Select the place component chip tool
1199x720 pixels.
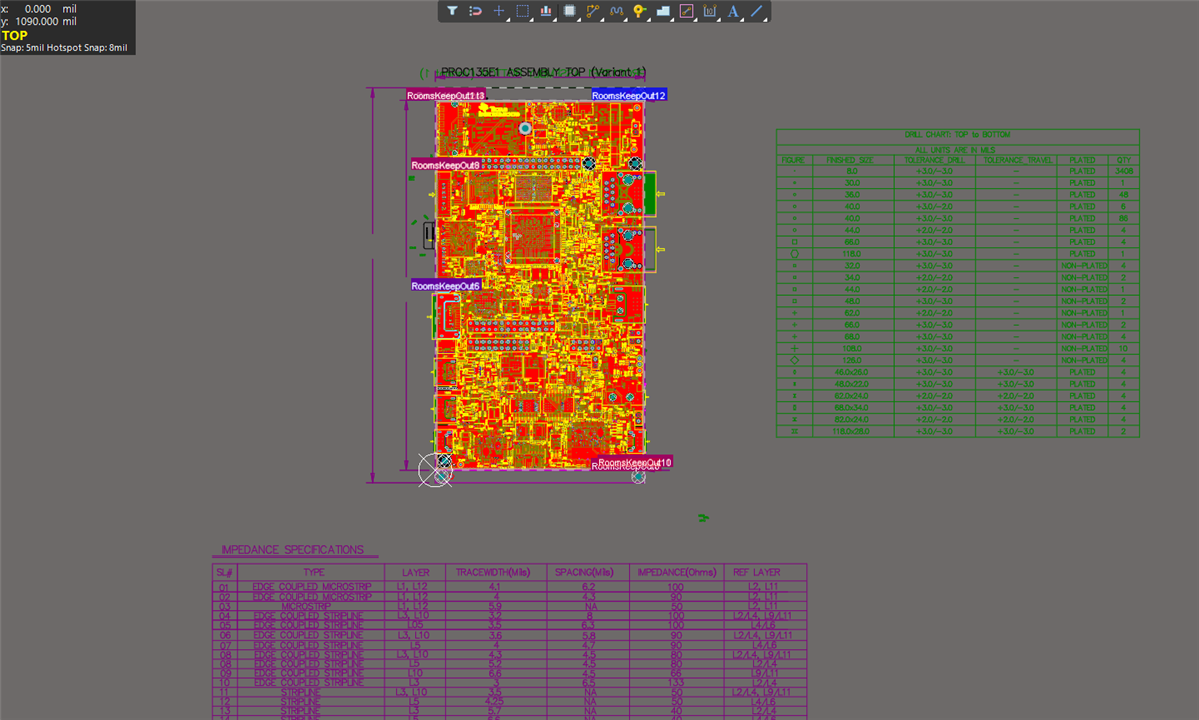[x=570, y=11]
